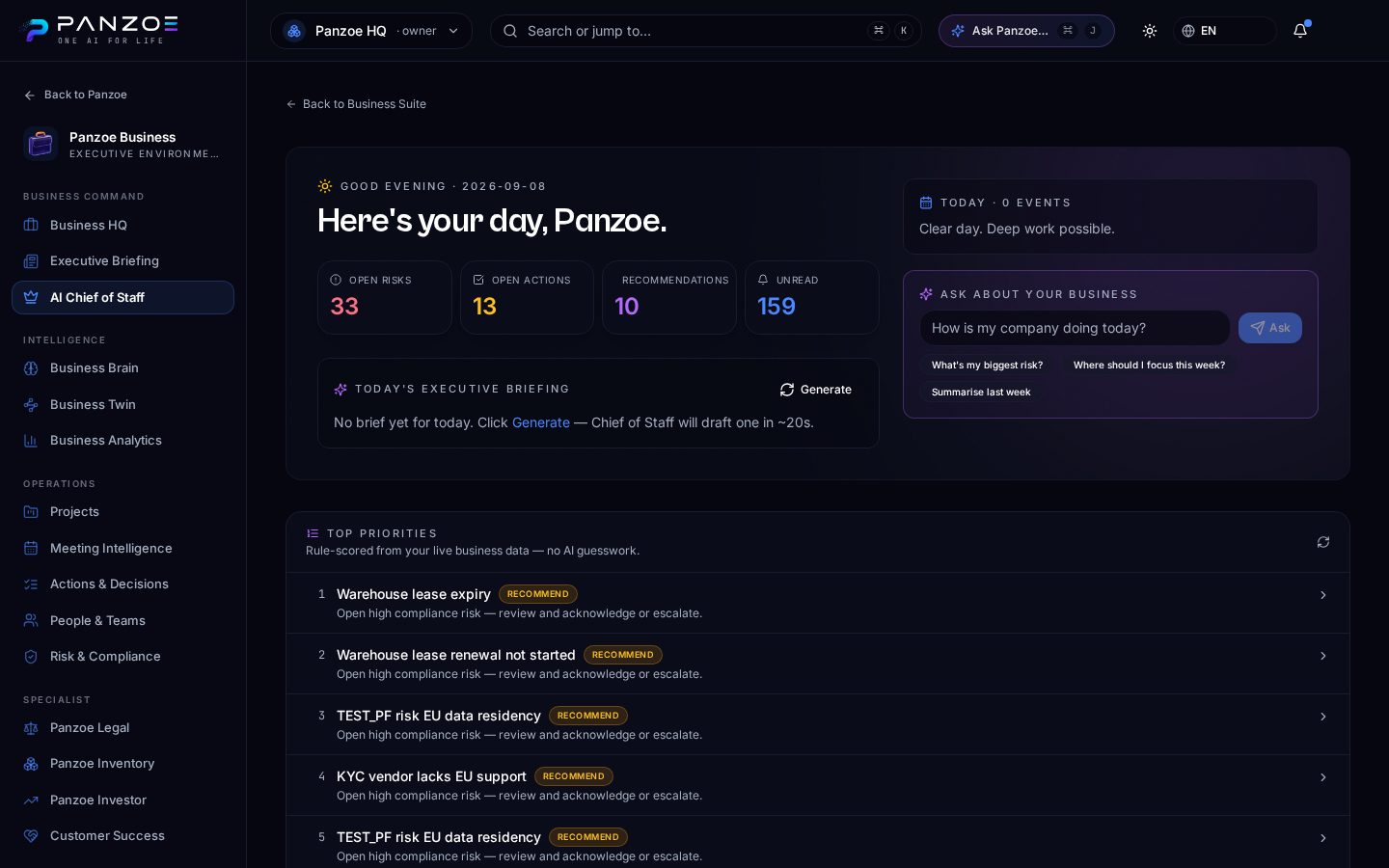The height and width of the screenshot is (868, 1389).
Task: Open the notifications bell
Action: click(x=1300, y=31)
